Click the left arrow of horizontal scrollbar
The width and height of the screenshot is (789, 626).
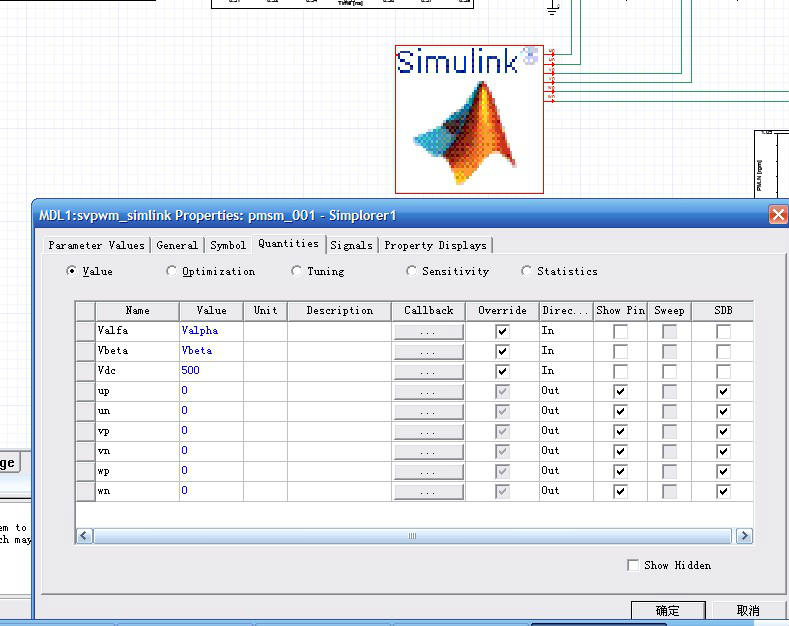point(84,536)
